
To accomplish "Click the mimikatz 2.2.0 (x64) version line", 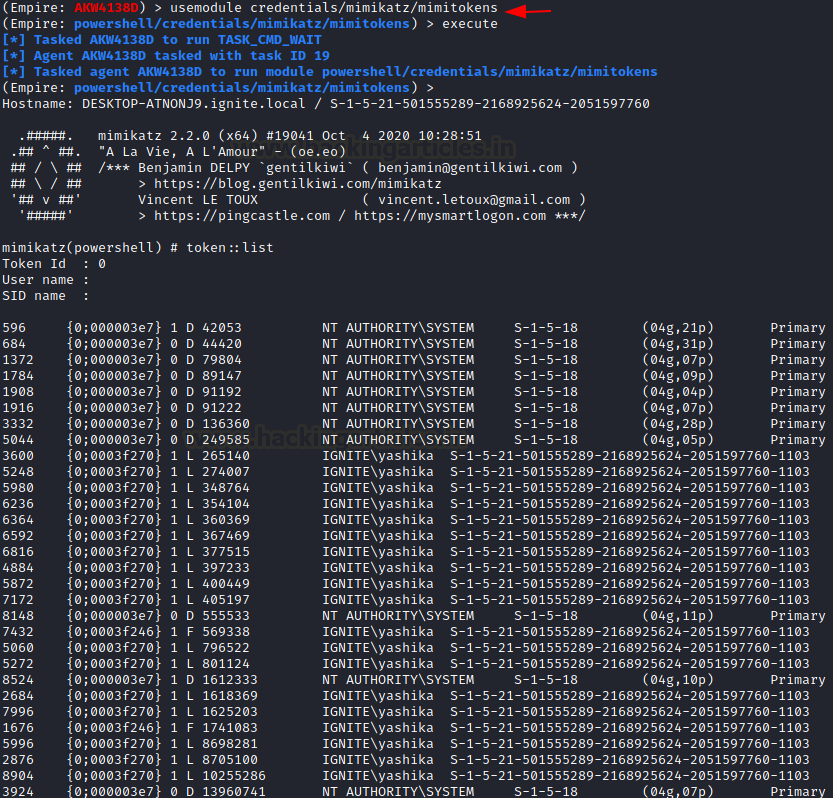I will [x=290, y=136].
